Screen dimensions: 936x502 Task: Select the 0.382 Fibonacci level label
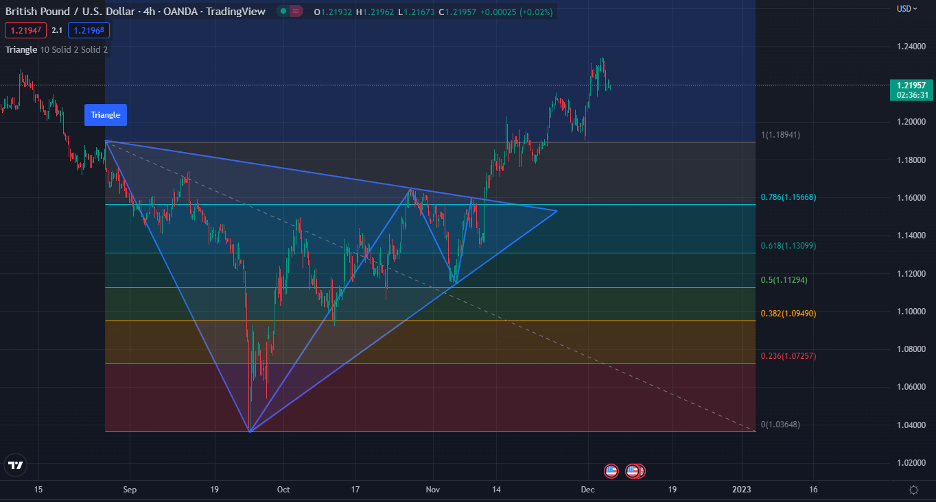[x=788, y=313]
